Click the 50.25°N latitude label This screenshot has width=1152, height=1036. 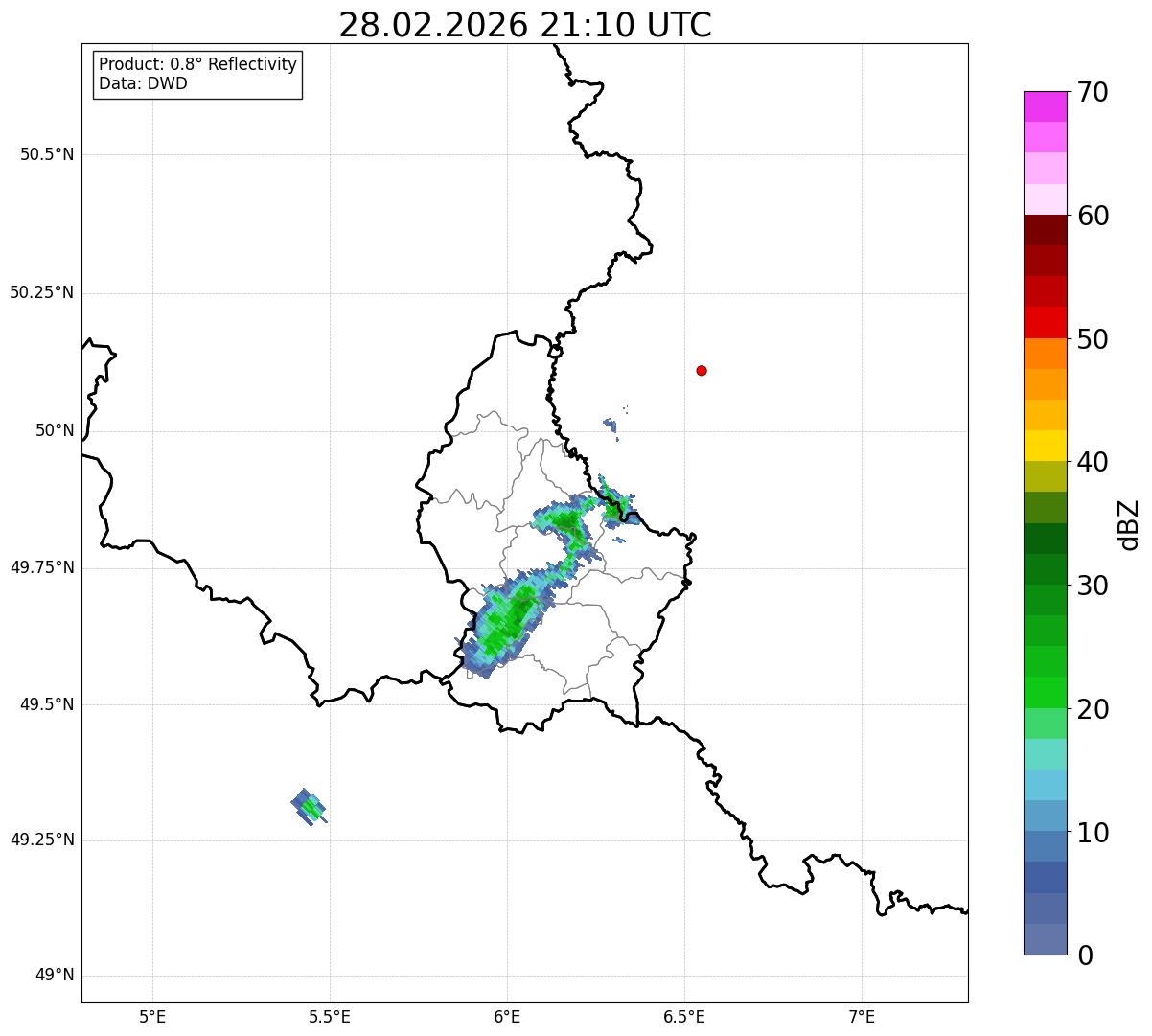(41, 292)
